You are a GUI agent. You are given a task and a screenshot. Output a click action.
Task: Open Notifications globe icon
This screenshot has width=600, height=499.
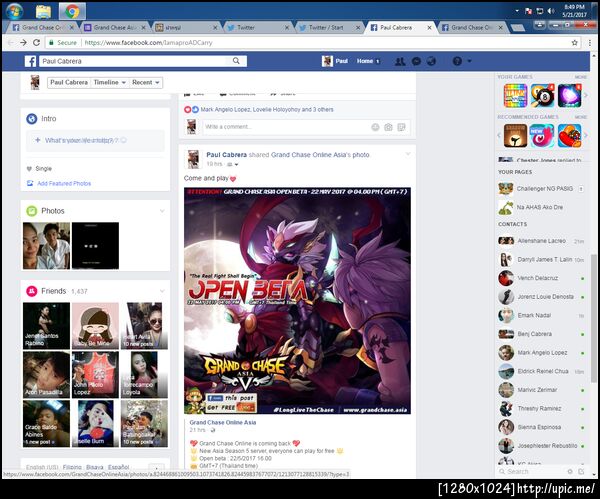click(431, 61)
